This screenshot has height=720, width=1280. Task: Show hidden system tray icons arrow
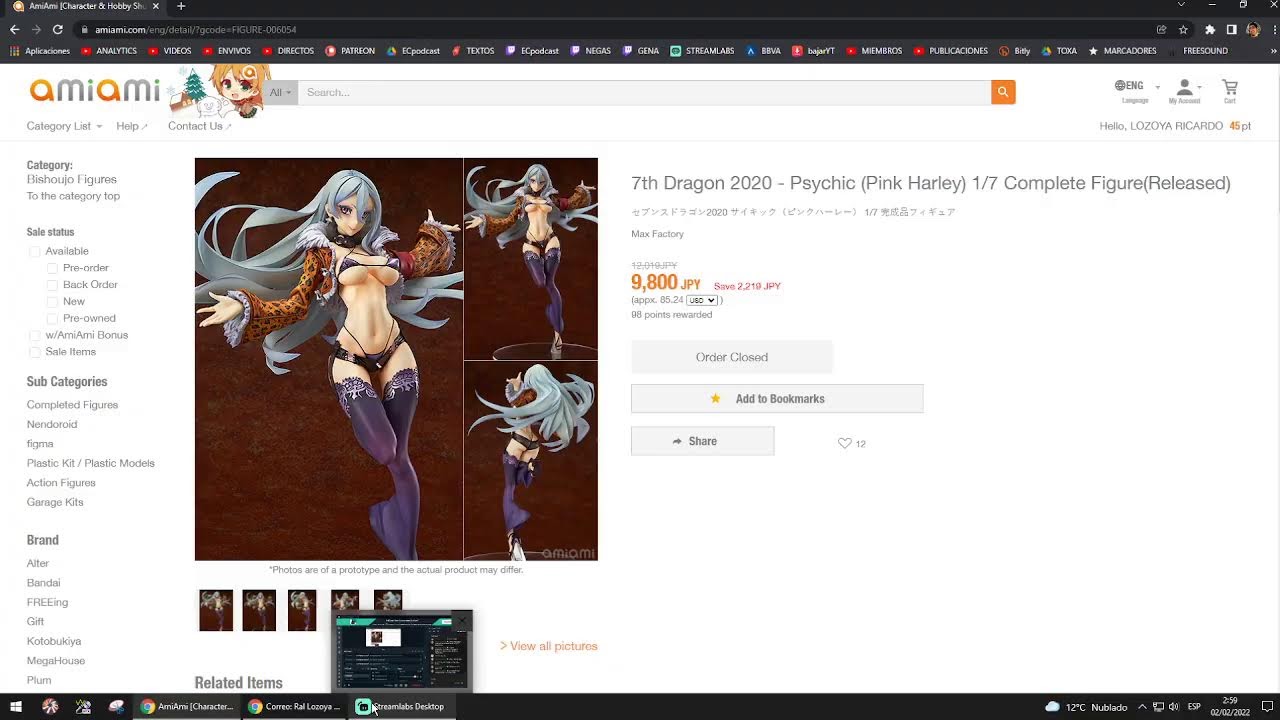click(x=1142, y=706)
